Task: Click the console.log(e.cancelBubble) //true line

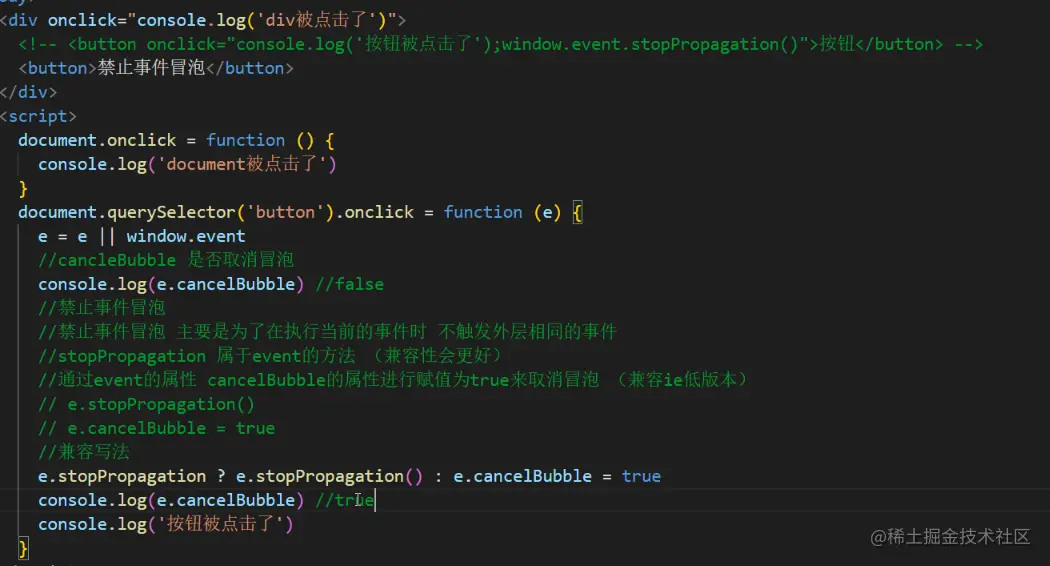Action: point(206,500)
